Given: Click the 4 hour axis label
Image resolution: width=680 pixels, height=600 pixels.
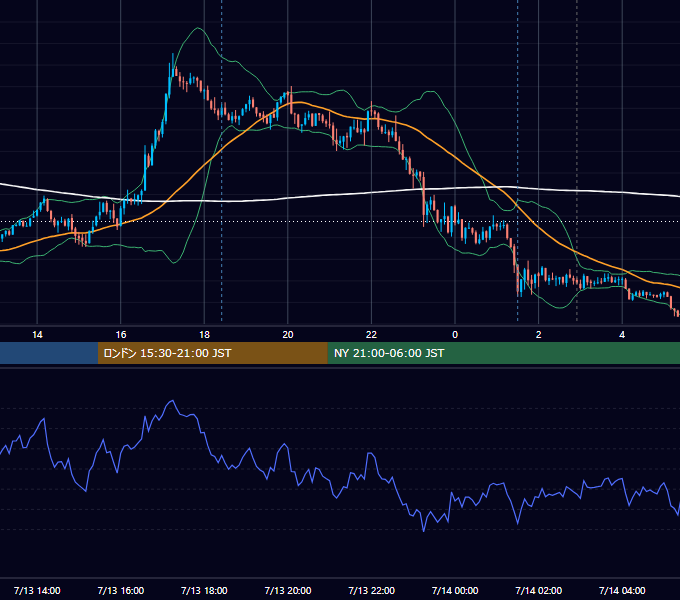Looking at the screenshot, I should (622, 335).
